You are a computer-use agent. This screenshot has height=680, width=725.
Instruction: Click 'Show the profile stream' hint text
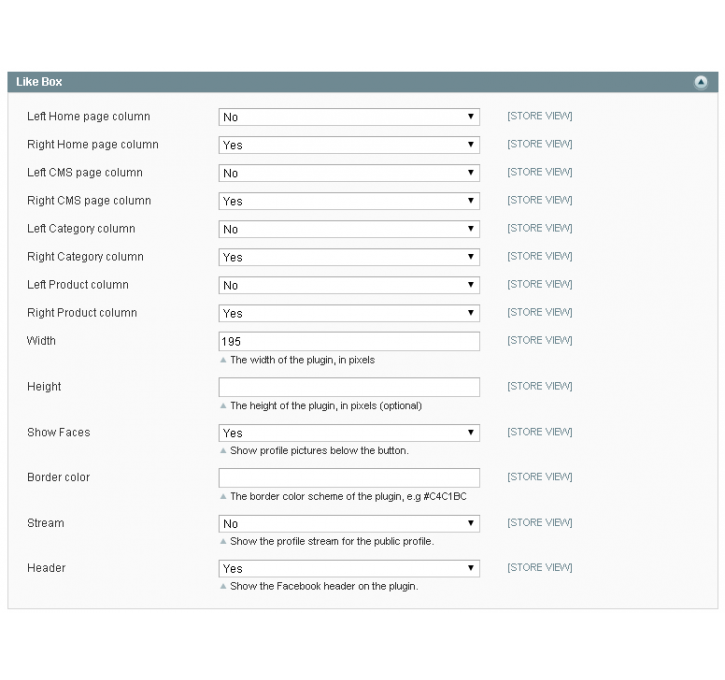[x=332, y=541]
